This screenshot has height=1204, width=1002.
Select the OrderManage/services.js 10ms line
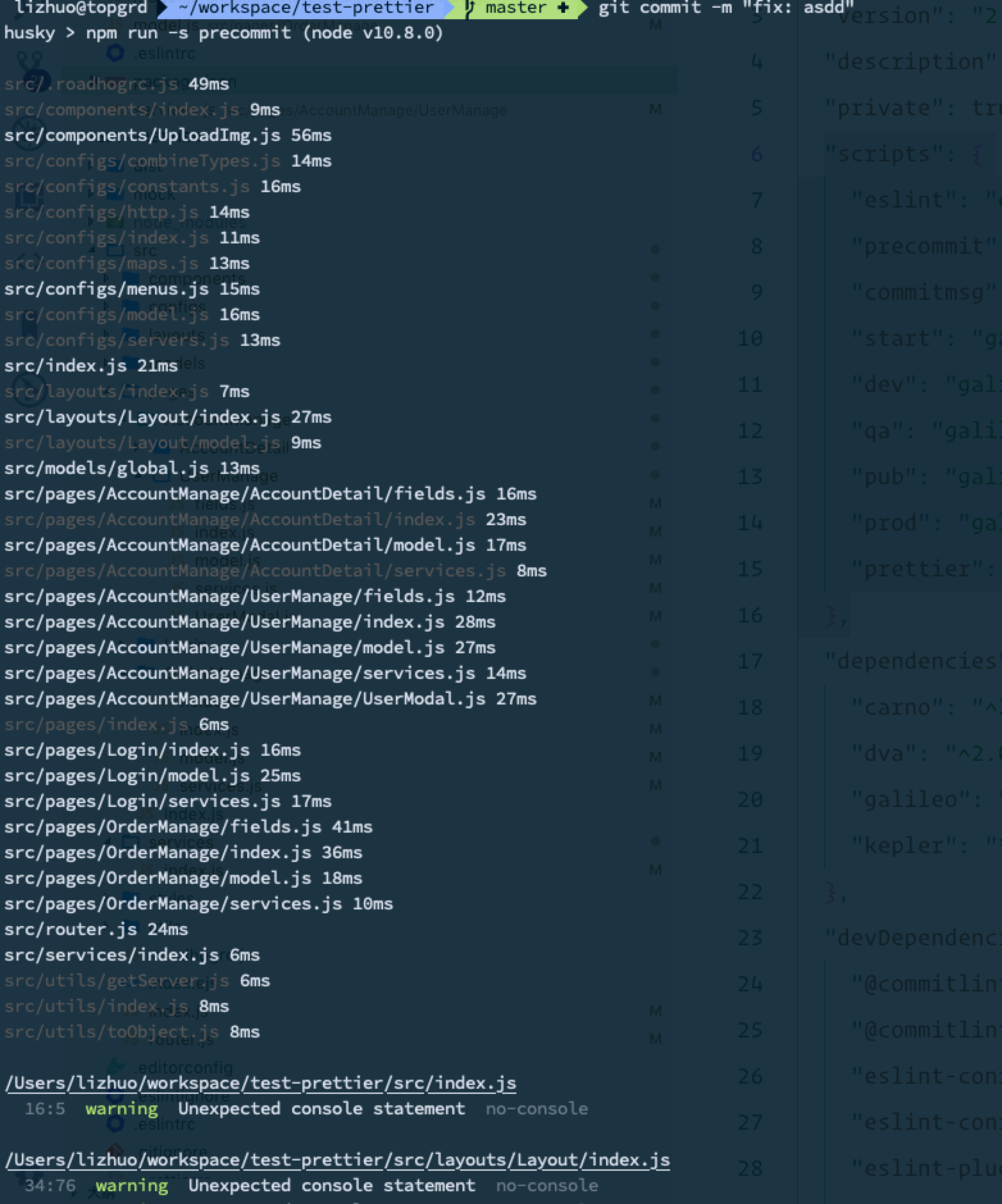(199, 904)
